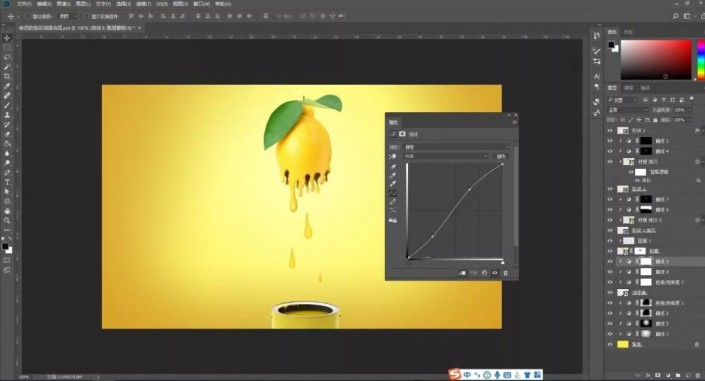Select the Crop tool

pyautogui.click(x=7, y=76)
